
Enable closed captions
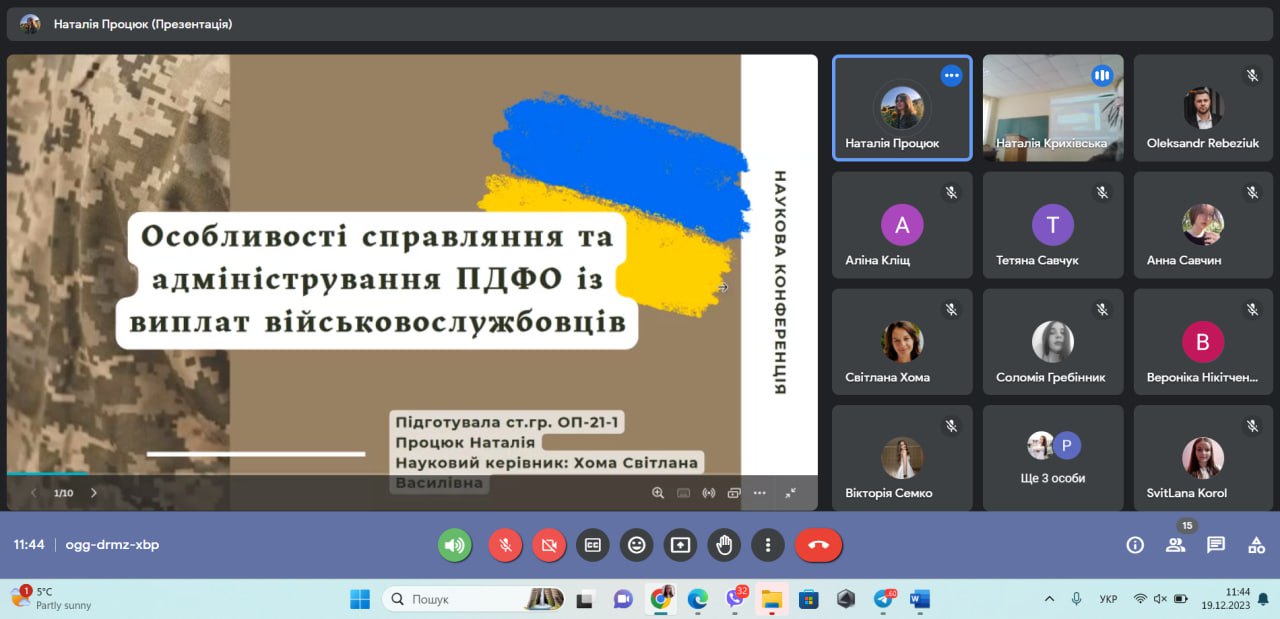pos(592,545)
